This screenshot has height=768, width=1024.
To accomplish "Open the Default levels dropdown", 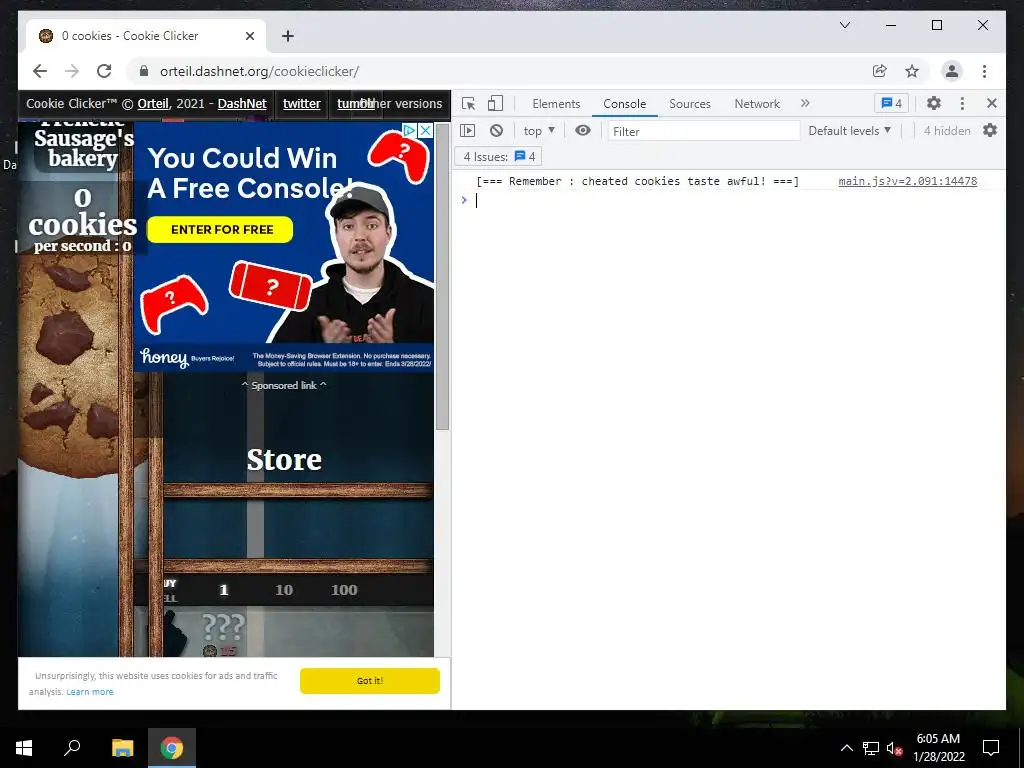I will coord(850,131).
